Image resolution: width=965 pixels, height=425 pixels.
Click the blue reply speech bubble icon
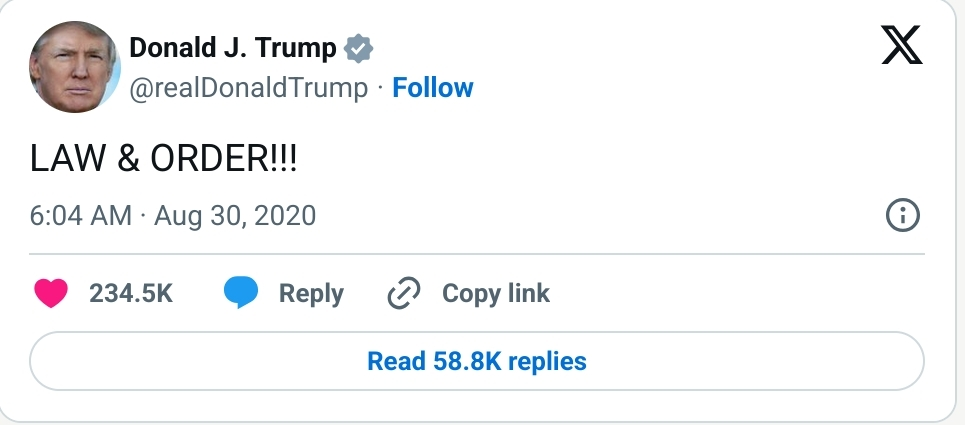[241, 293]
